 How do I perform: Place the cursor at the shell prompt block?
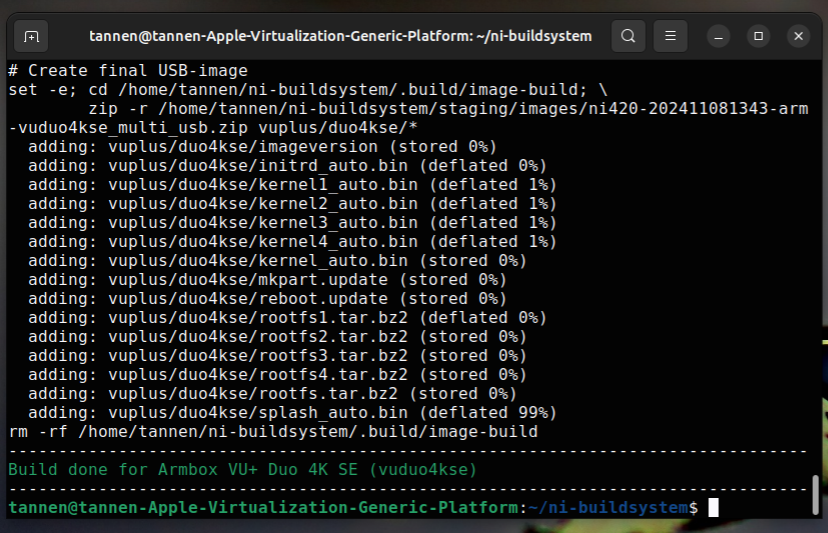[713, 508]
